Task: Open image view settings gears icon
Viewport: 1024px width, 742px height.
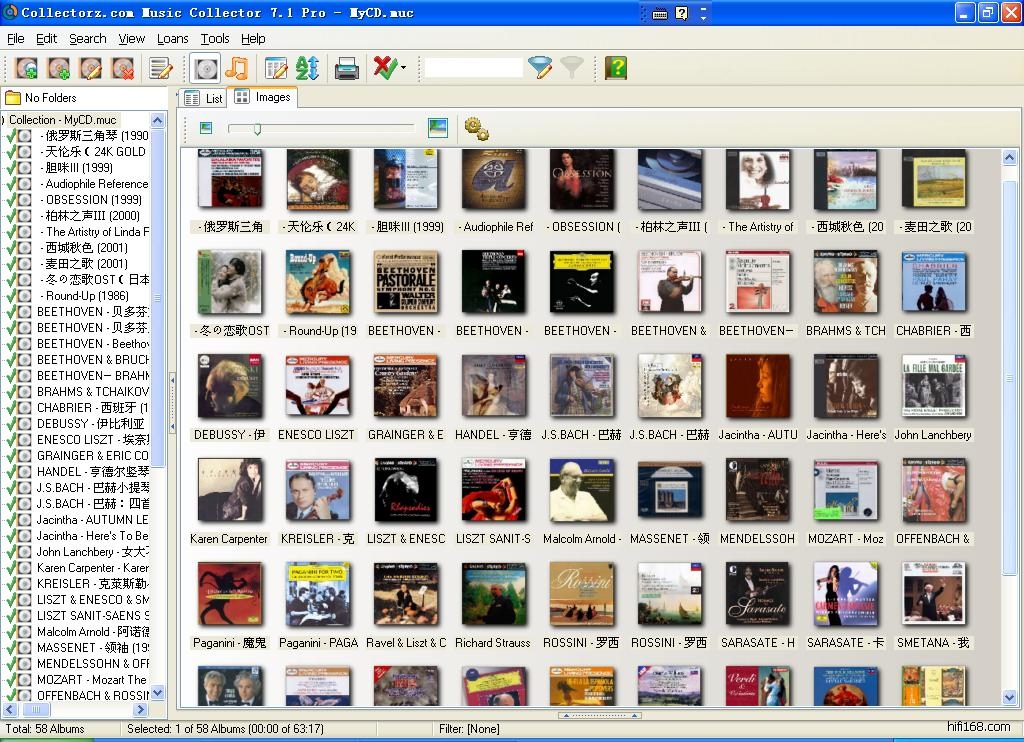Action: 476,128
